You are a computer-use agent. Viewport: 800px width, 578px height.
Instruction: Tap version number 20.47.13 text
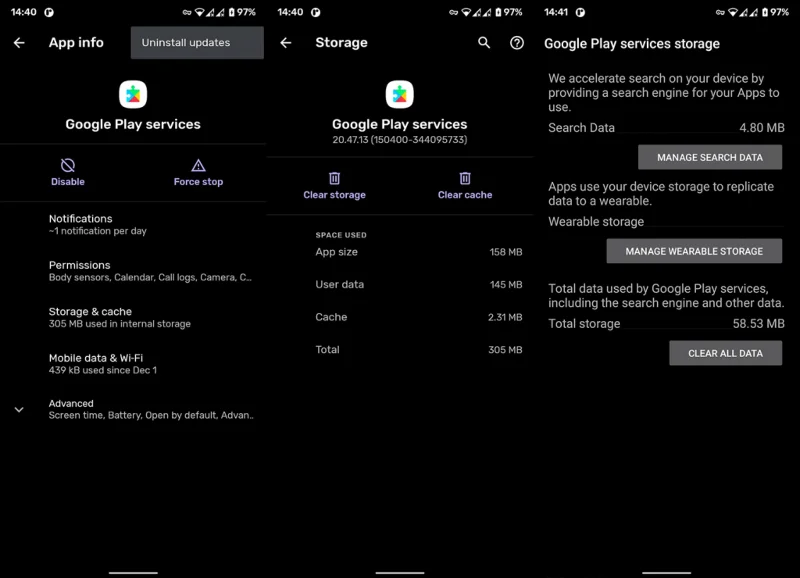399,140
